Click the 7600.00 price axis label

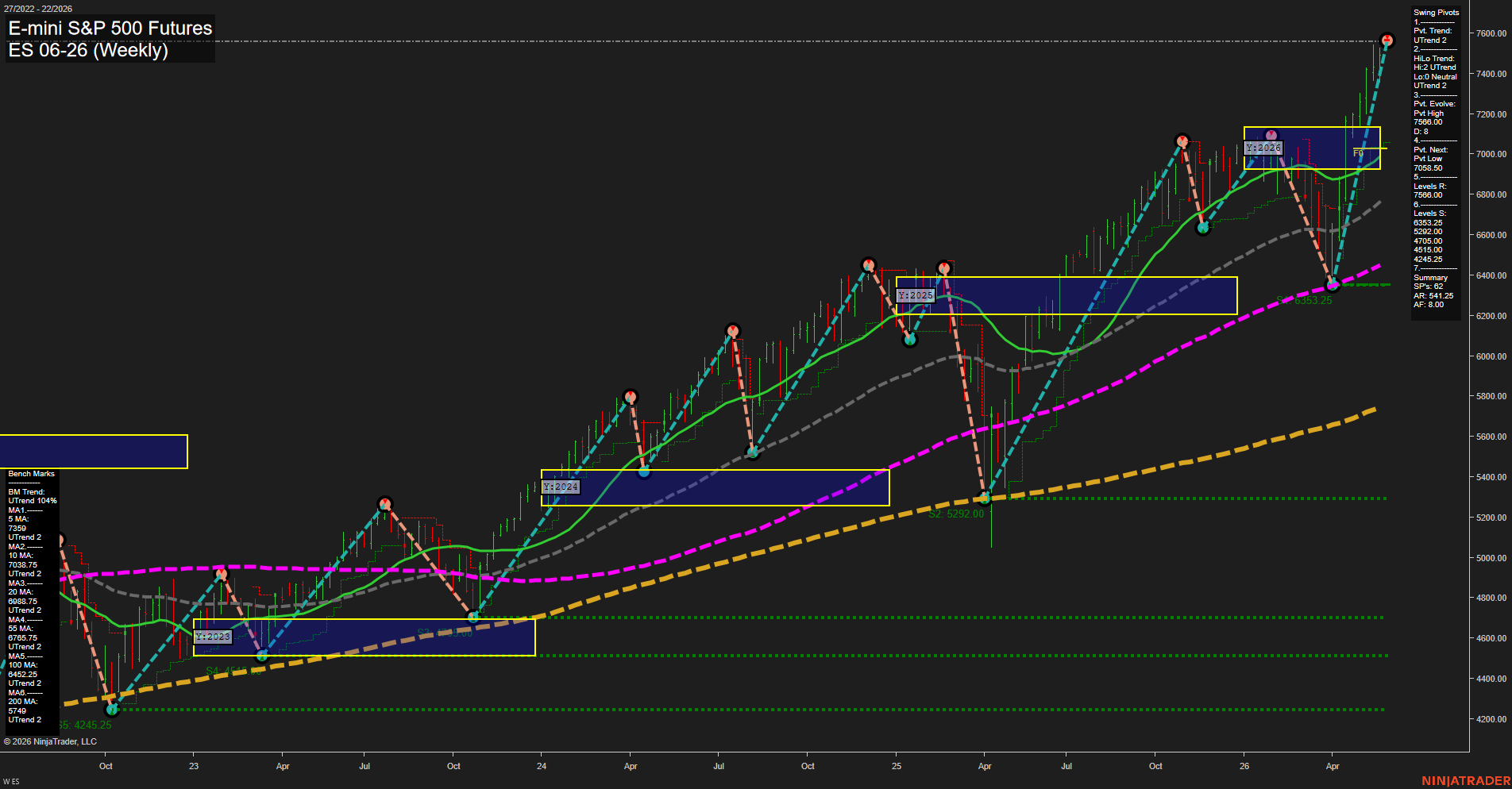(1491, 33)
